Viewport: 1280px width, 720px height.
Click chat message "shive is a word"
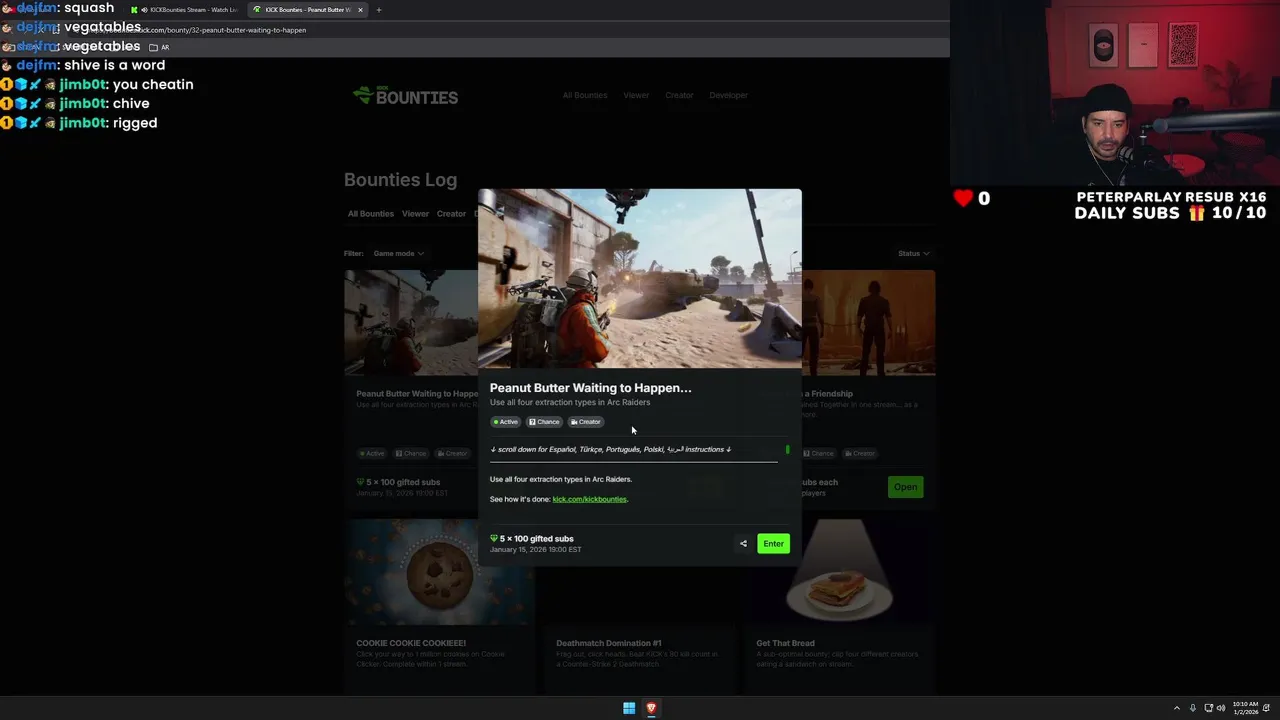pos(115,65)
